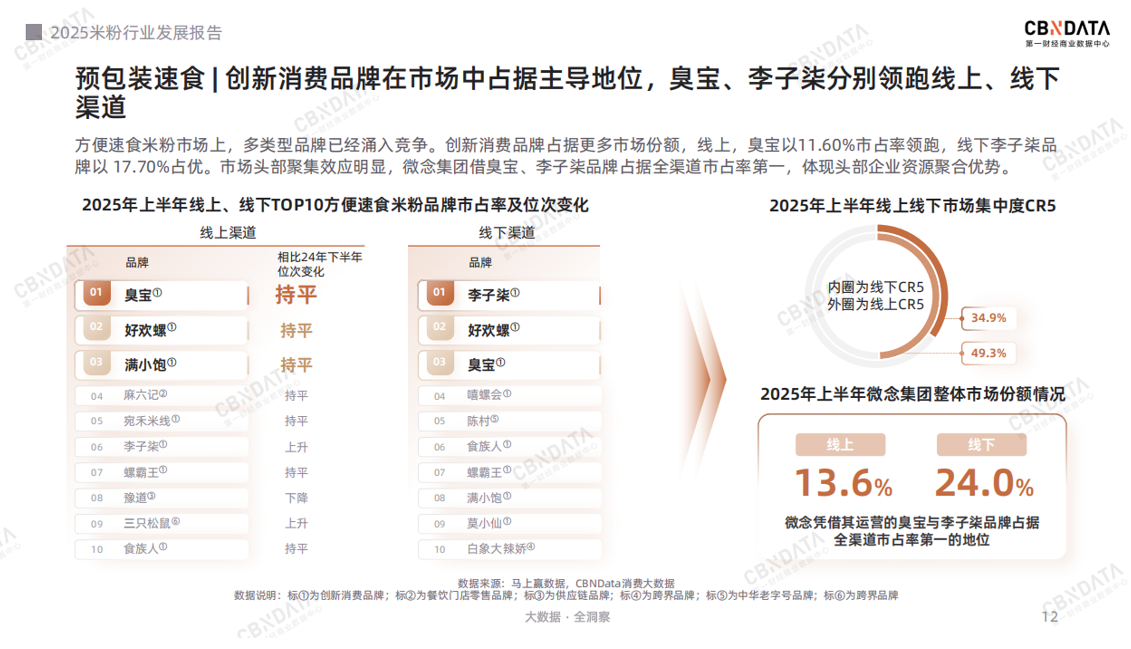Click the gray square beside the report name
This screenshot has height=649, width=1131.
[33, 32]
